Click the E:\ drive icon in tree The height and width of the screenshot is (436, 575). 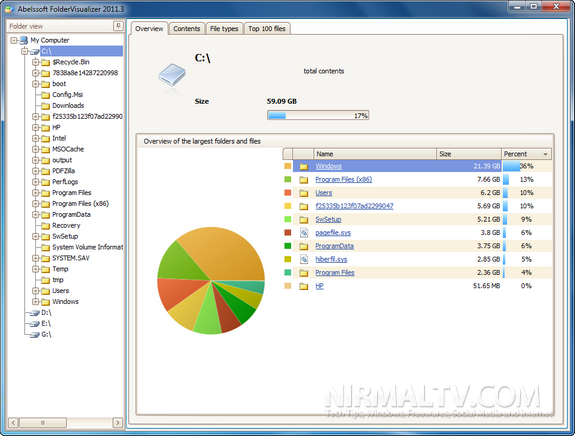coord(35,324)
